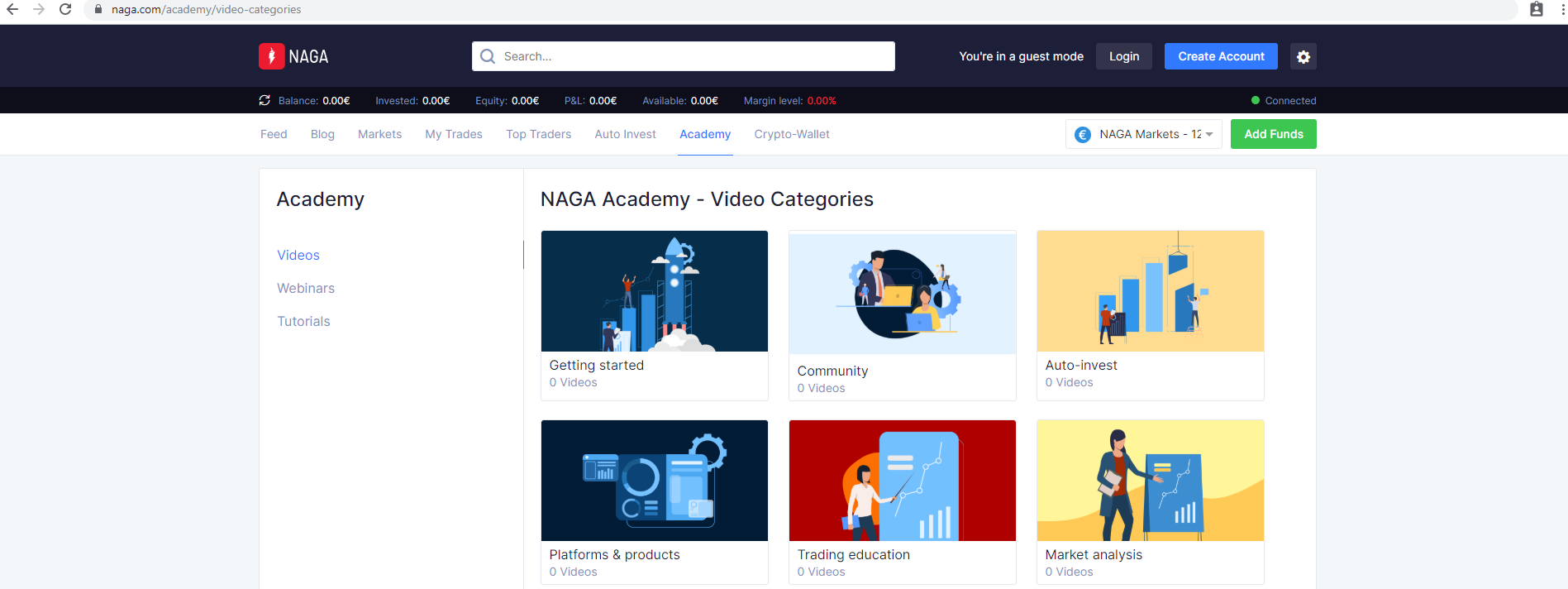The height and width of the screenshot is (589, 1568).
Task: Open Top Traders tab
Action: [x=538, y=134]
